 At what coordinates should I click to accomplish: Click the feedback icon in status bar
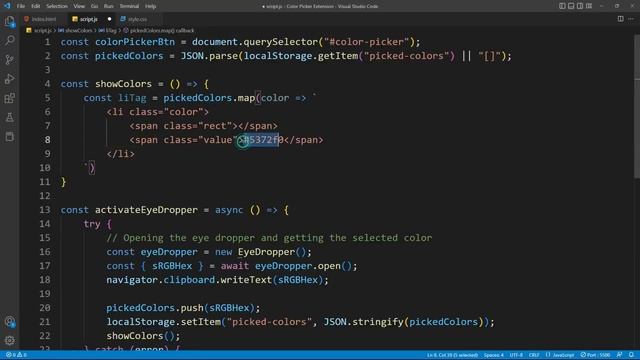click(x=620, y=355)
